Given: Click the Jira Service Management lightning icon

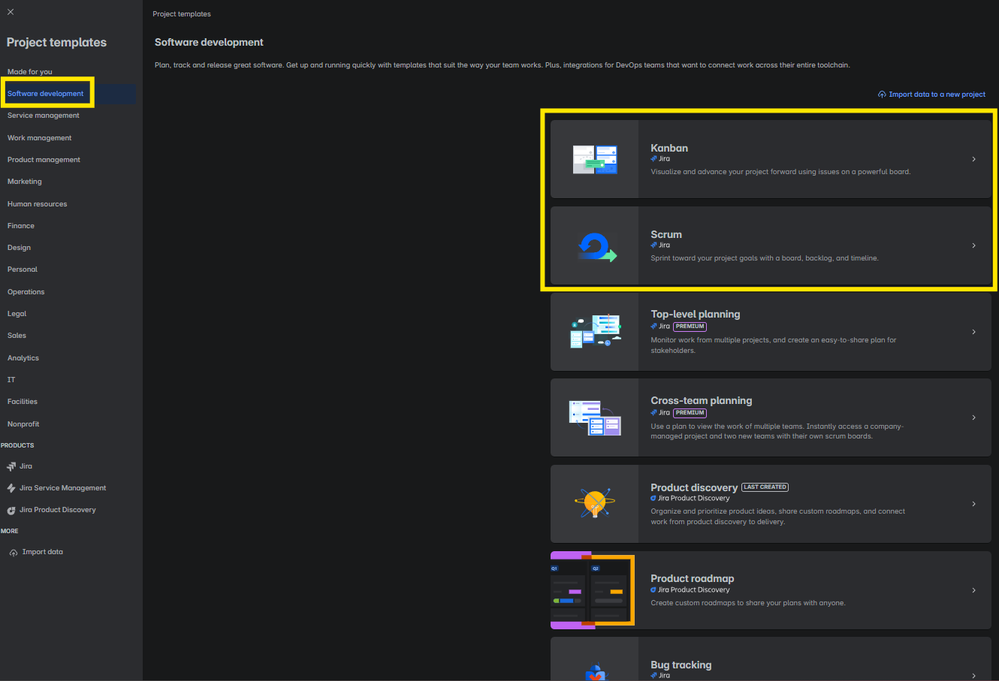Looking at the screenshot, I should [x=11, y=488].
